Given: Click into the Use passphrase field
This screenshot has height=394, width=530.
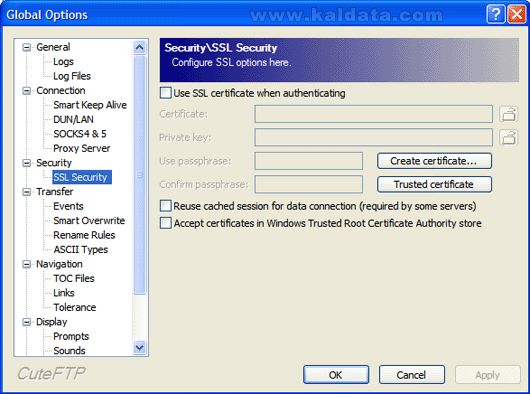Looking at the screenshot, I should coord(309,161).
